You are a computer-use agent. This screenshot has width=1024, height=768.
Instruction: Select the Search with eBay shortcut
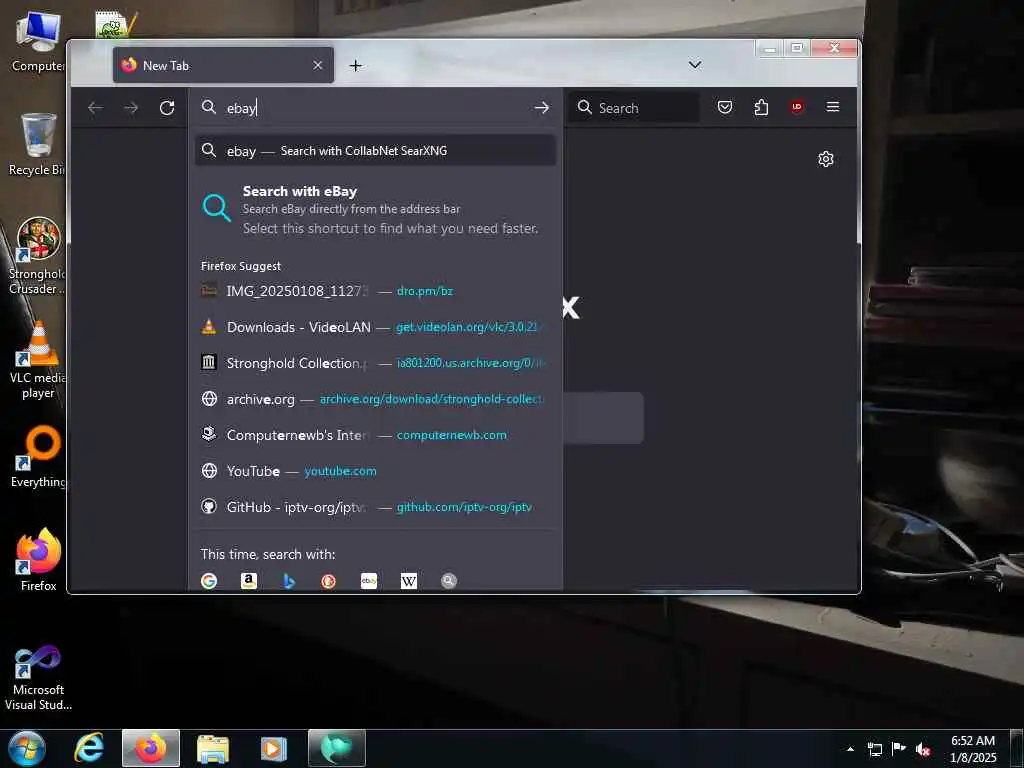click(376, 209)
